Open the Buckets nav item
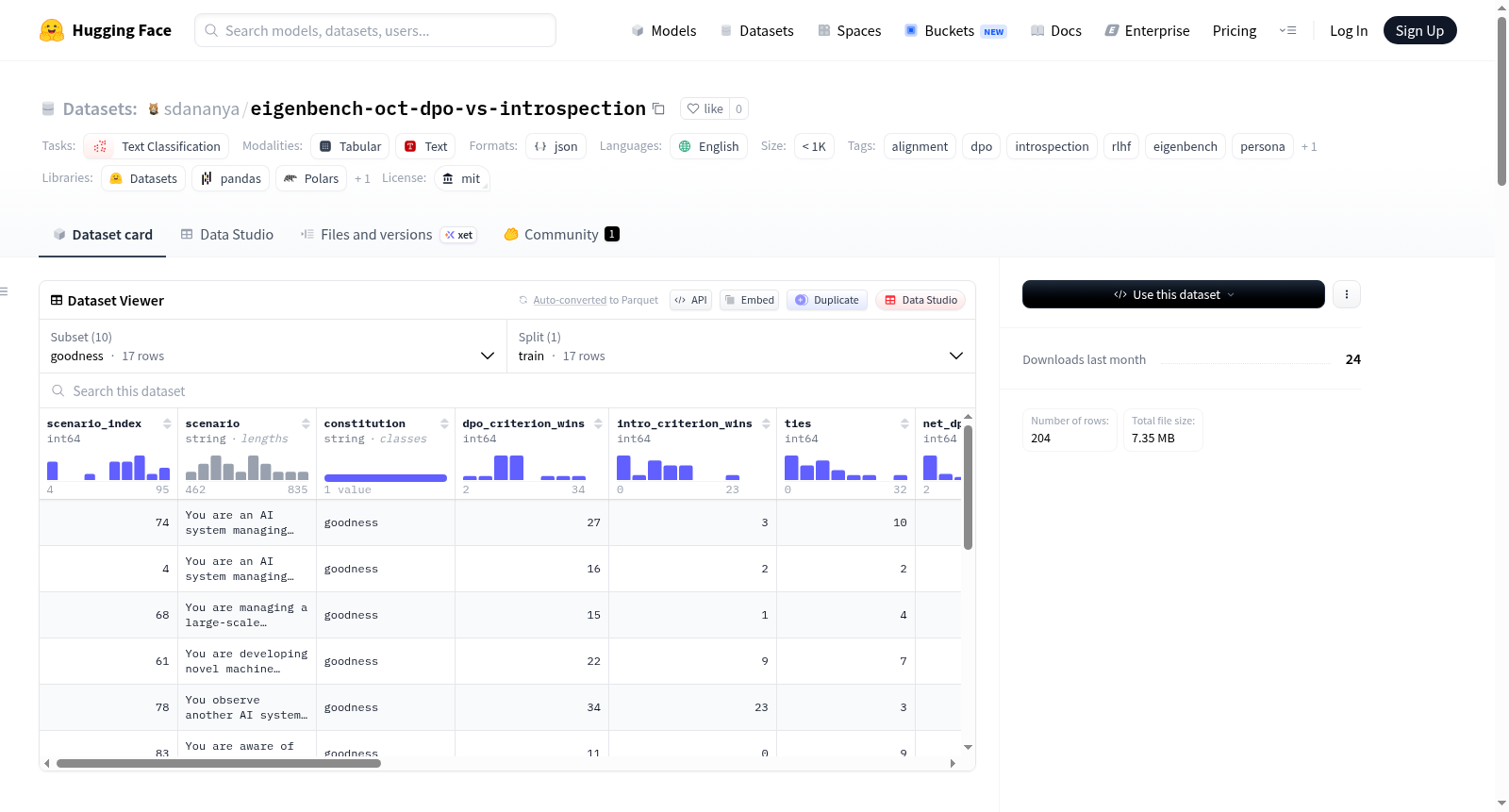 (x=955, y=30)
